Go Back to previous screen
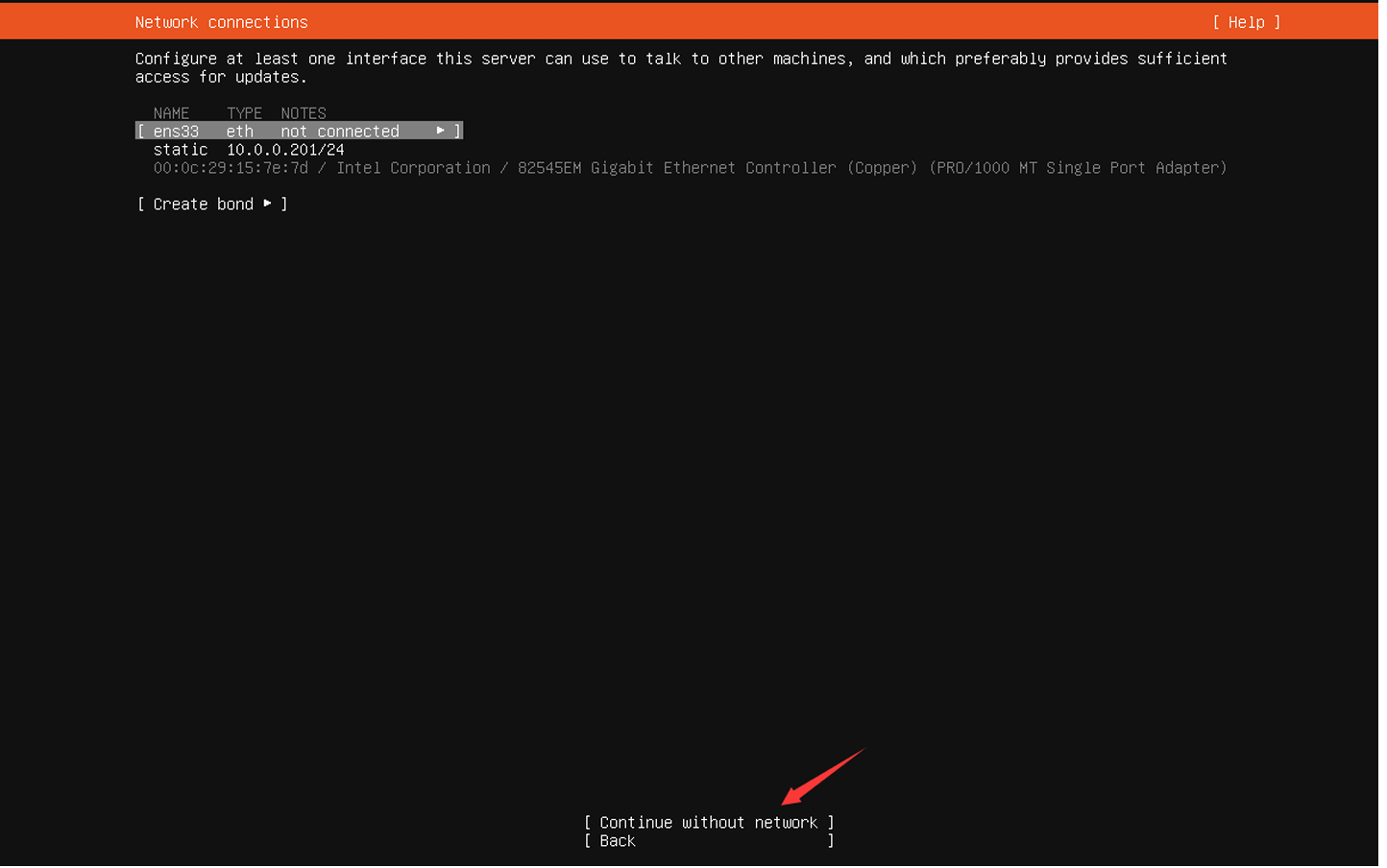The width and height of the screenshot is (1387, 868). (709, 841)
